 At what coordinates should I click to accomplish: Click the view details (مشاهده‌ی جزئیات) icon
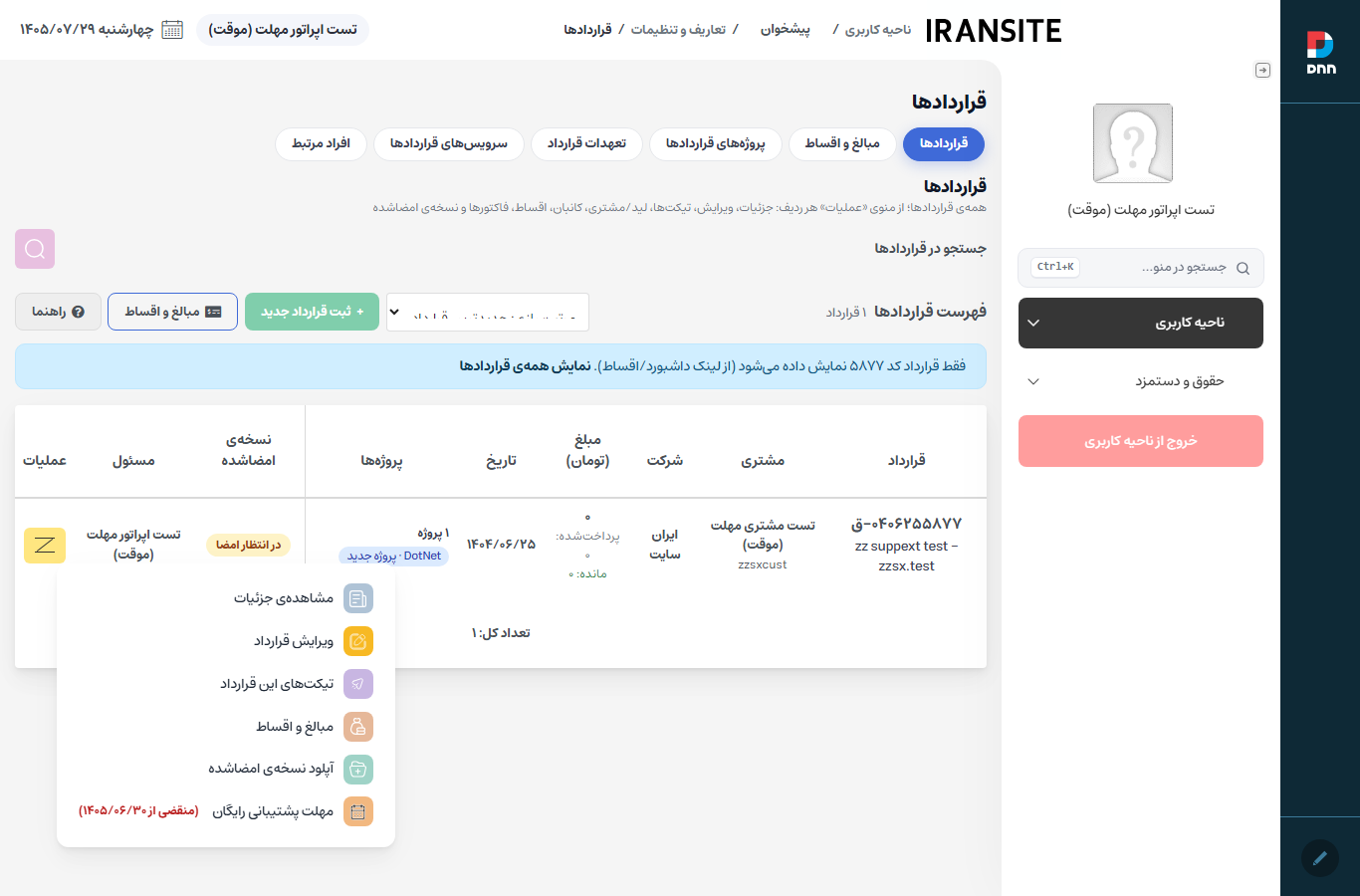[358, 598]
